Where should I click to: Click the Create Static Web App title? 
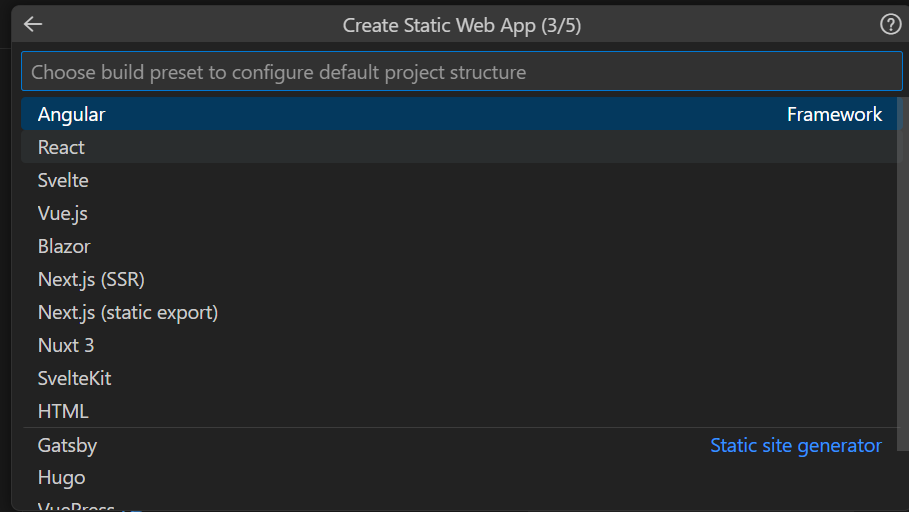tap(462, 26)
